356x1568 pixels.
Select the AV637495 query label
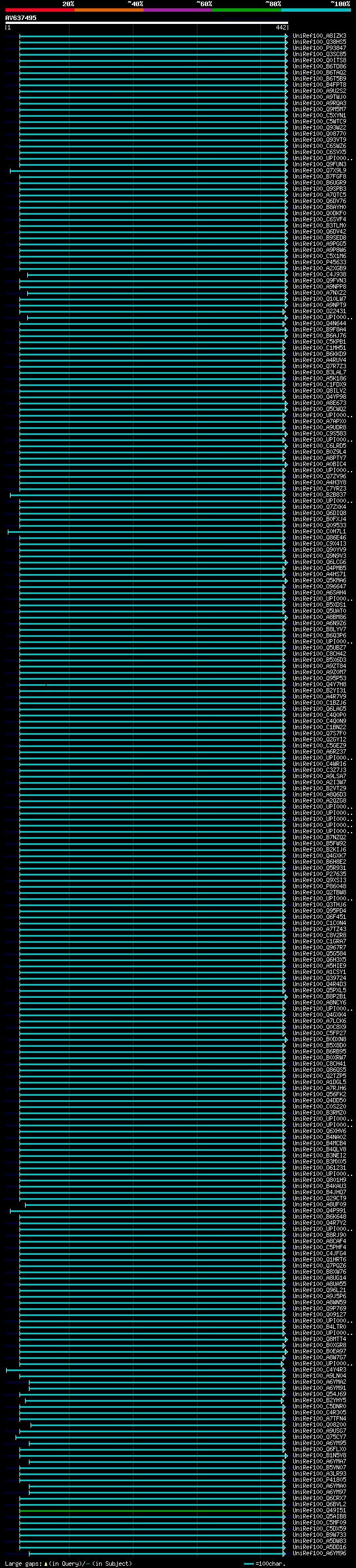click(x=21, y=18)
